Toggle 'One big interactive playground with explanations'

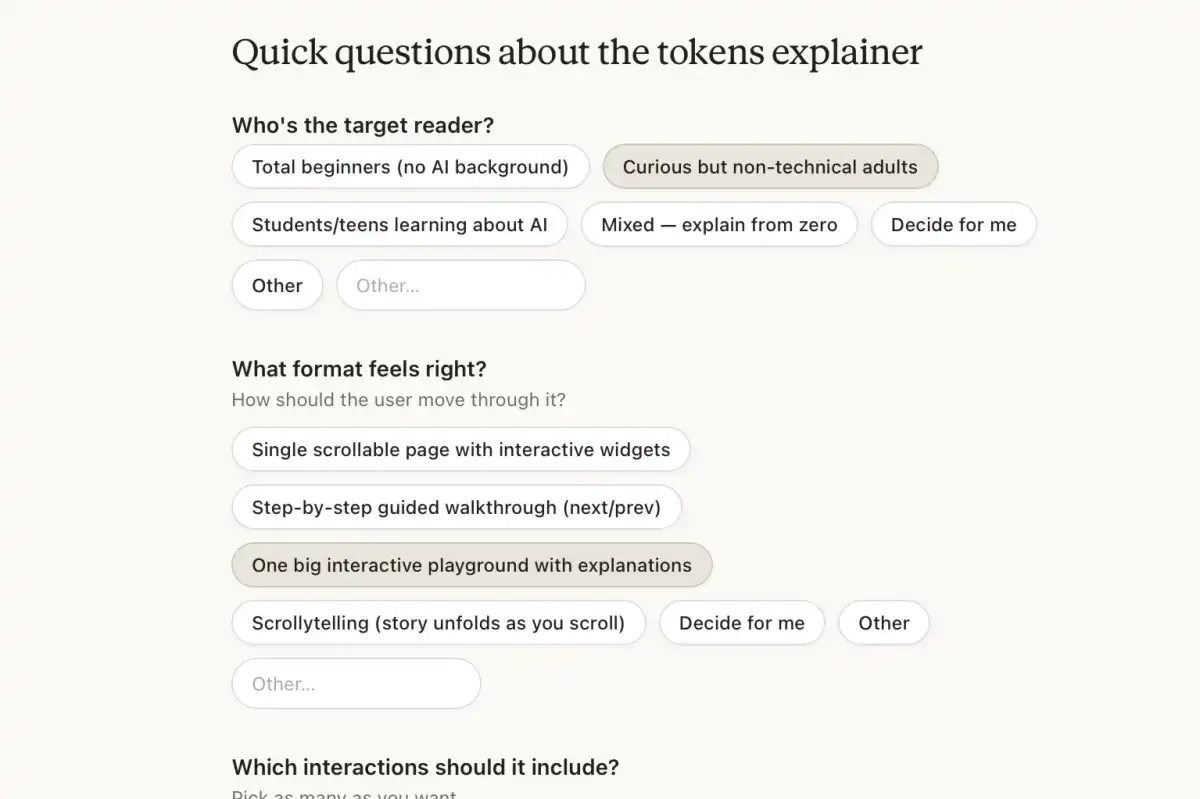[471, 566]
